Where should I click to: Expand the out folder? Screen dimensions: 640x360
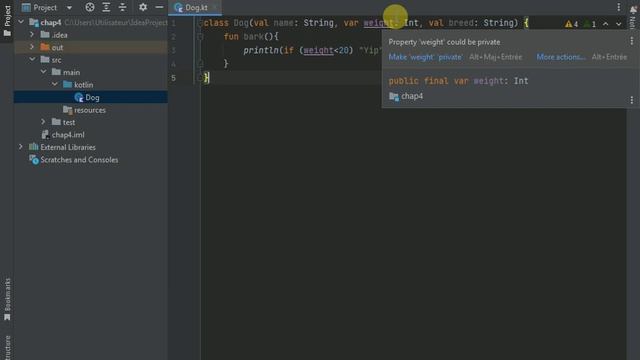click(x=32, y=47)
